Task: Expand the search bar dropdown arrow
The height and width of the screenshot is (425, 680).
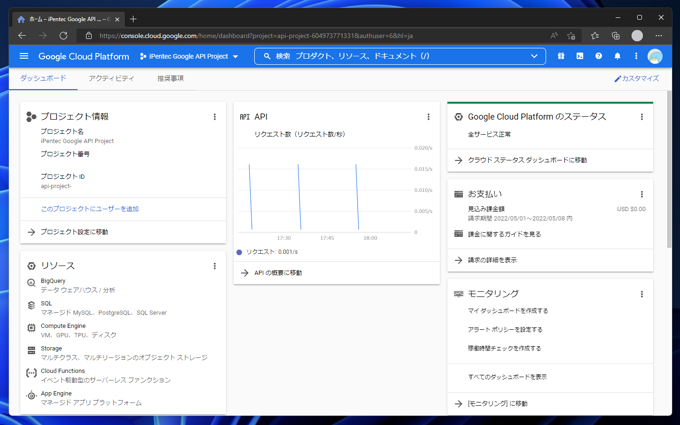Action: (534, 56)
